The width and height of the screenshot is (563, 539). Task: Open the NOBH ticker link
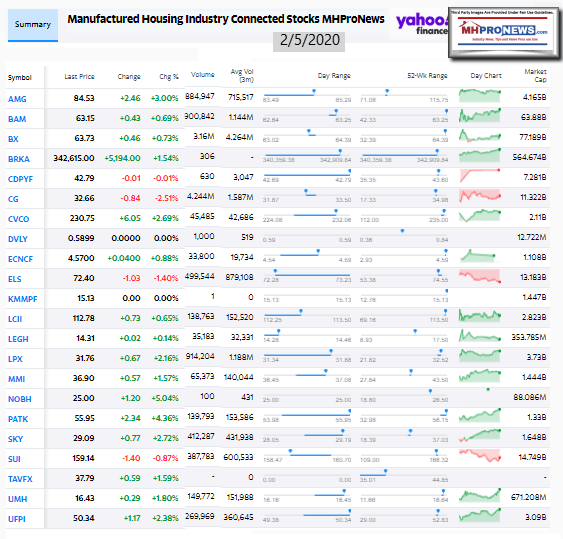tap(20, 399)
